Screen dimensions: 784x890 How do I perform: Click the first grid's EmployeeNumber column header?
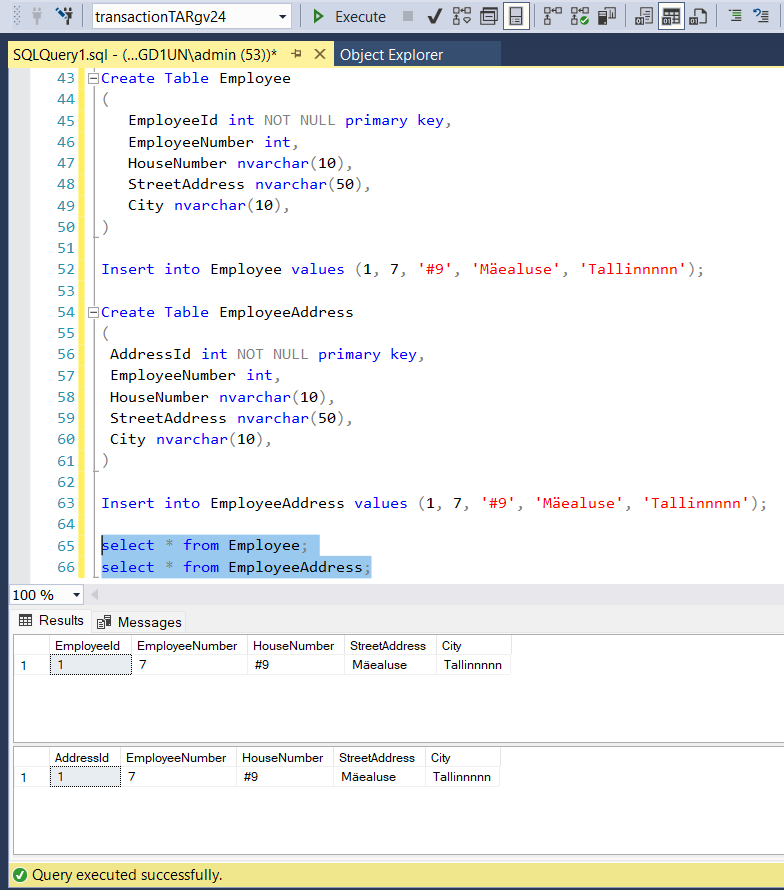[x=189, y=645]
